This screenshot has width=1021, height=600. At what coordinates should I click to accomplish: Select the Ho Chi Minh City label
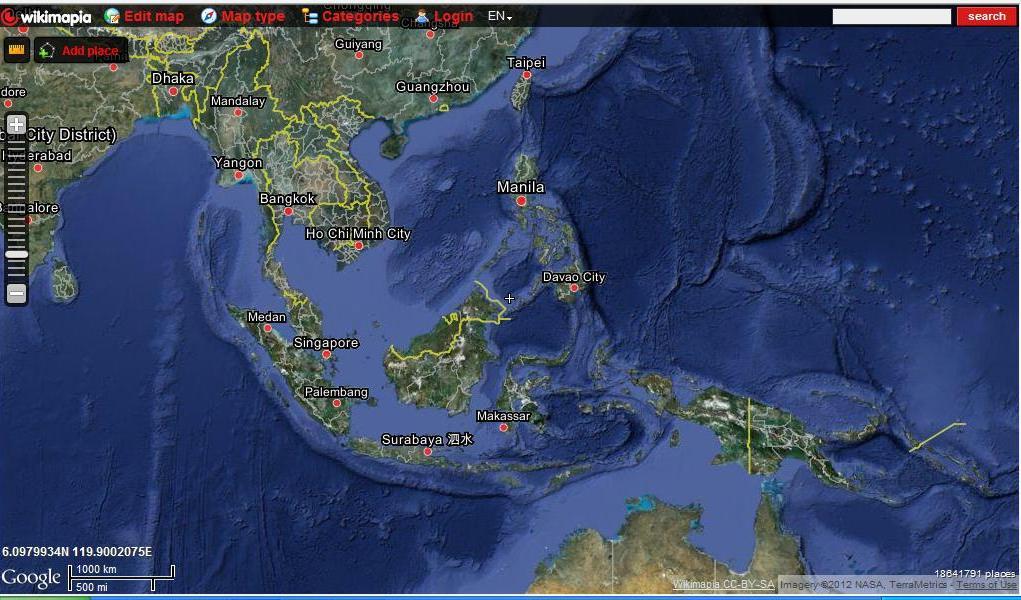[x=358, y=233]
